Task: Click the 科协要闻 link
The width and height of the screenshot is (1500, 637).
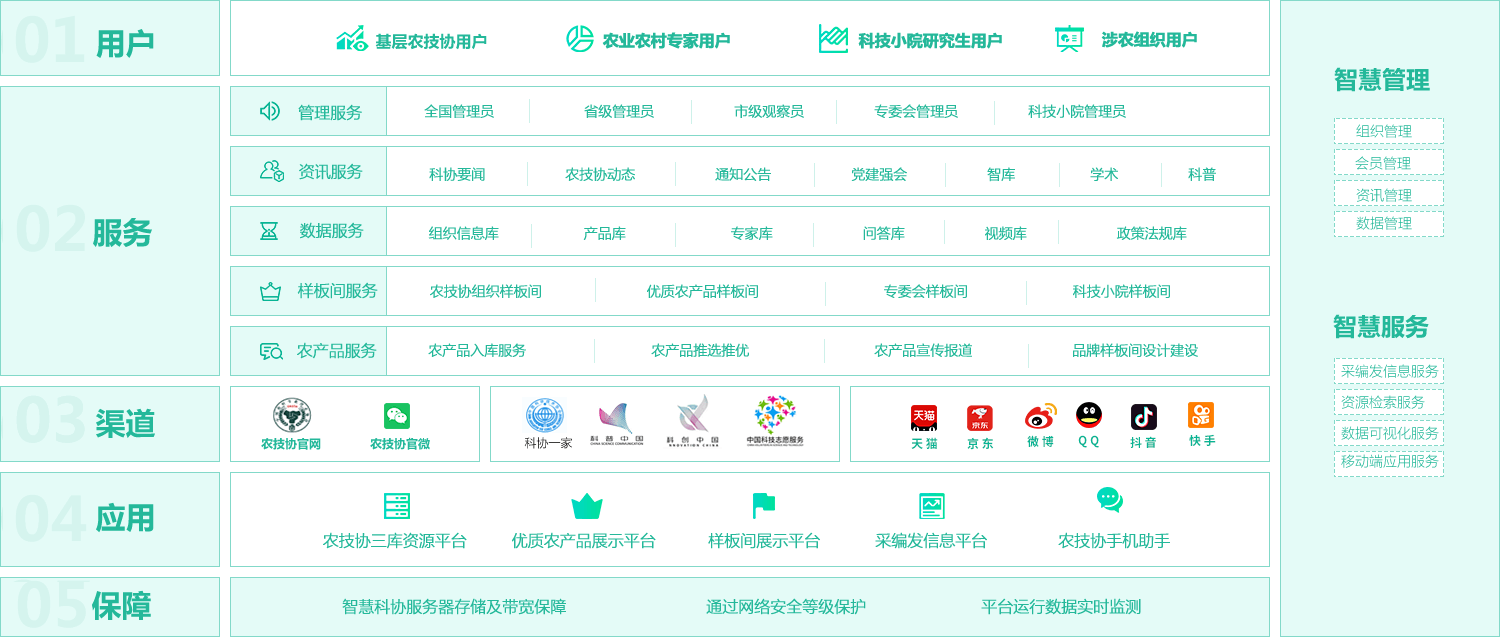Action: [x=457, y=174]
